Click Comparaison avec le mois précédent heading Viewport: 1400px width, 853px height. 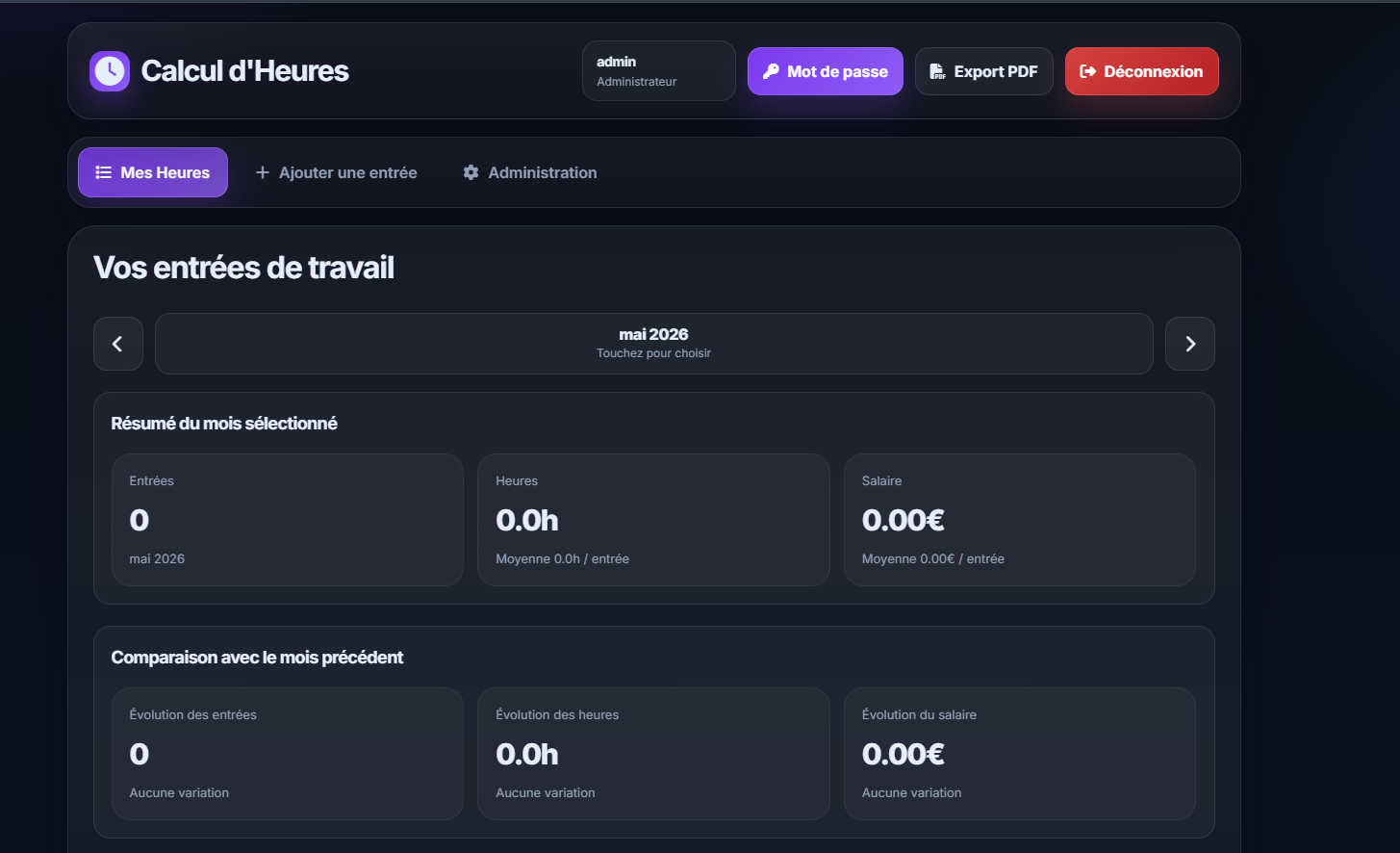pos(257,658)
